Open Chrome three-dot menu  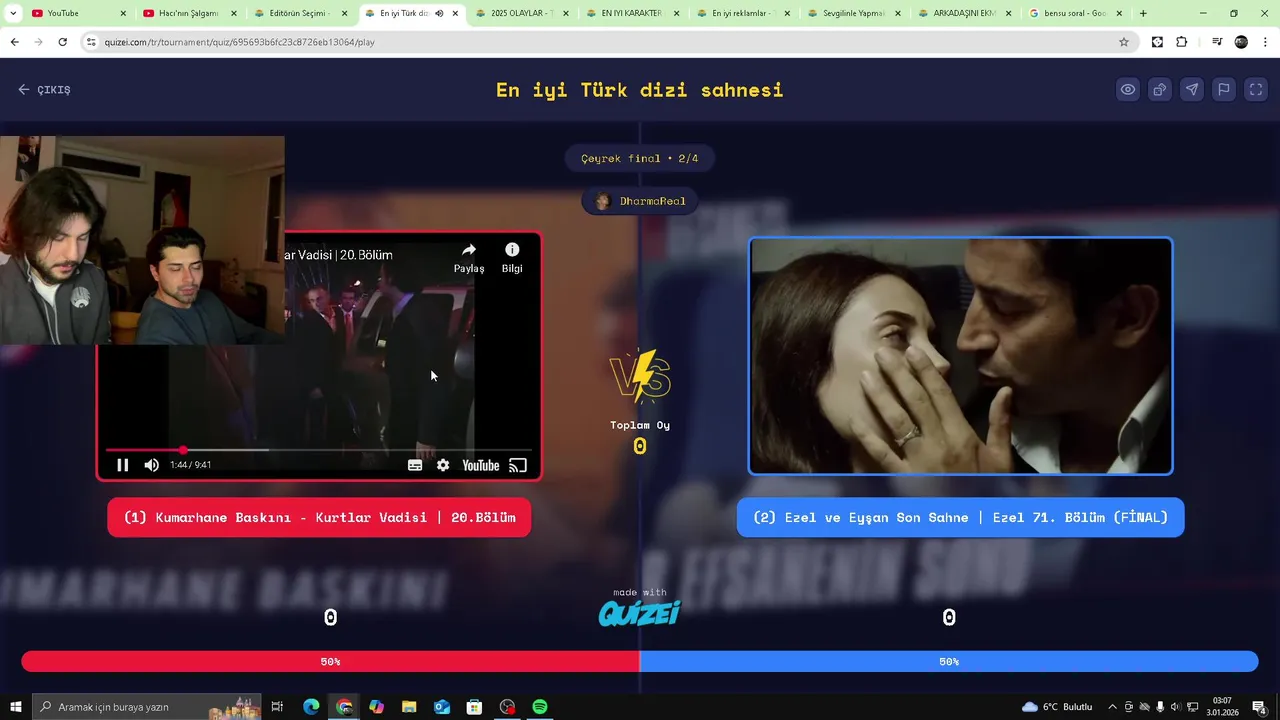coord(1266,42)
